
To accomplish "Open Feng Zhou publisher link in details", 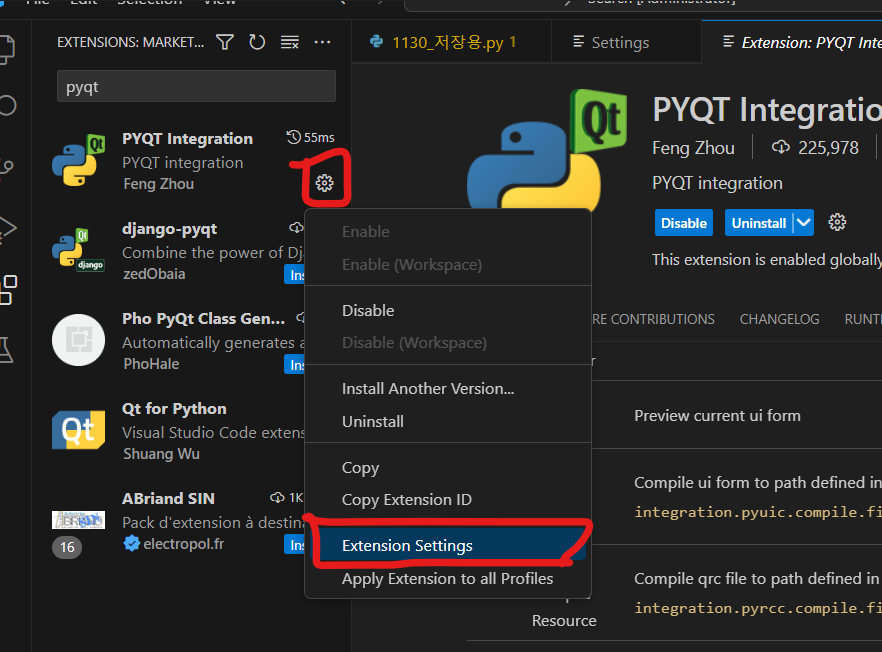I will click(x=693, y=148).
